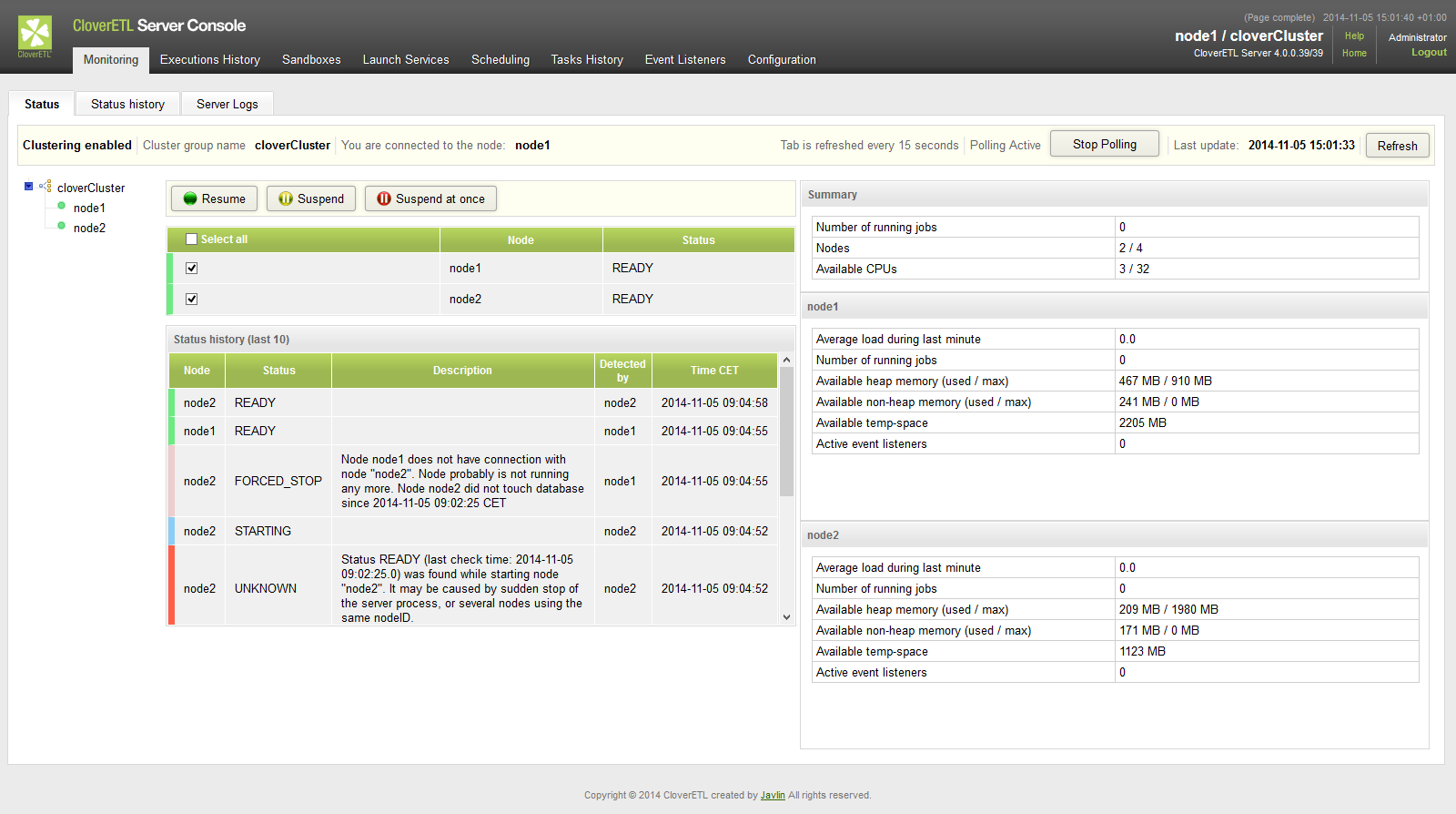Click the CloverETL logo icon

[x=35, y=35]
